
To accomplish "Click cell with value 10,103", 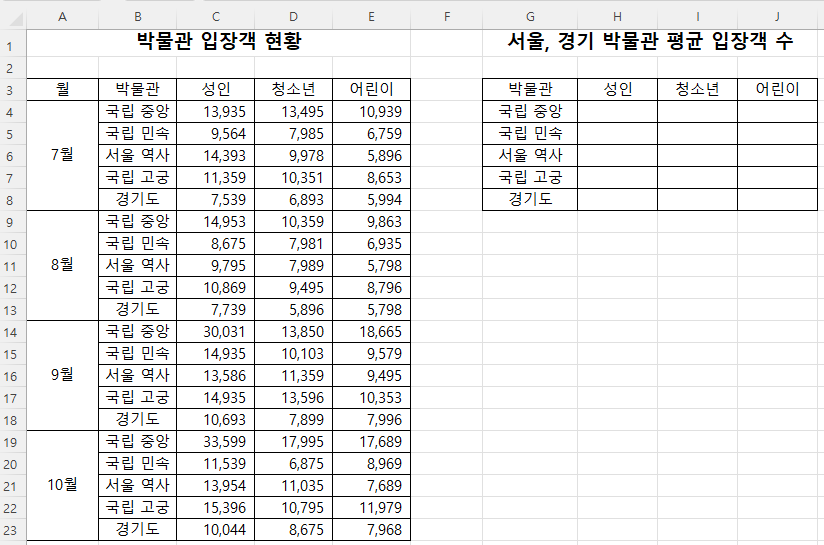I will 293,354.
